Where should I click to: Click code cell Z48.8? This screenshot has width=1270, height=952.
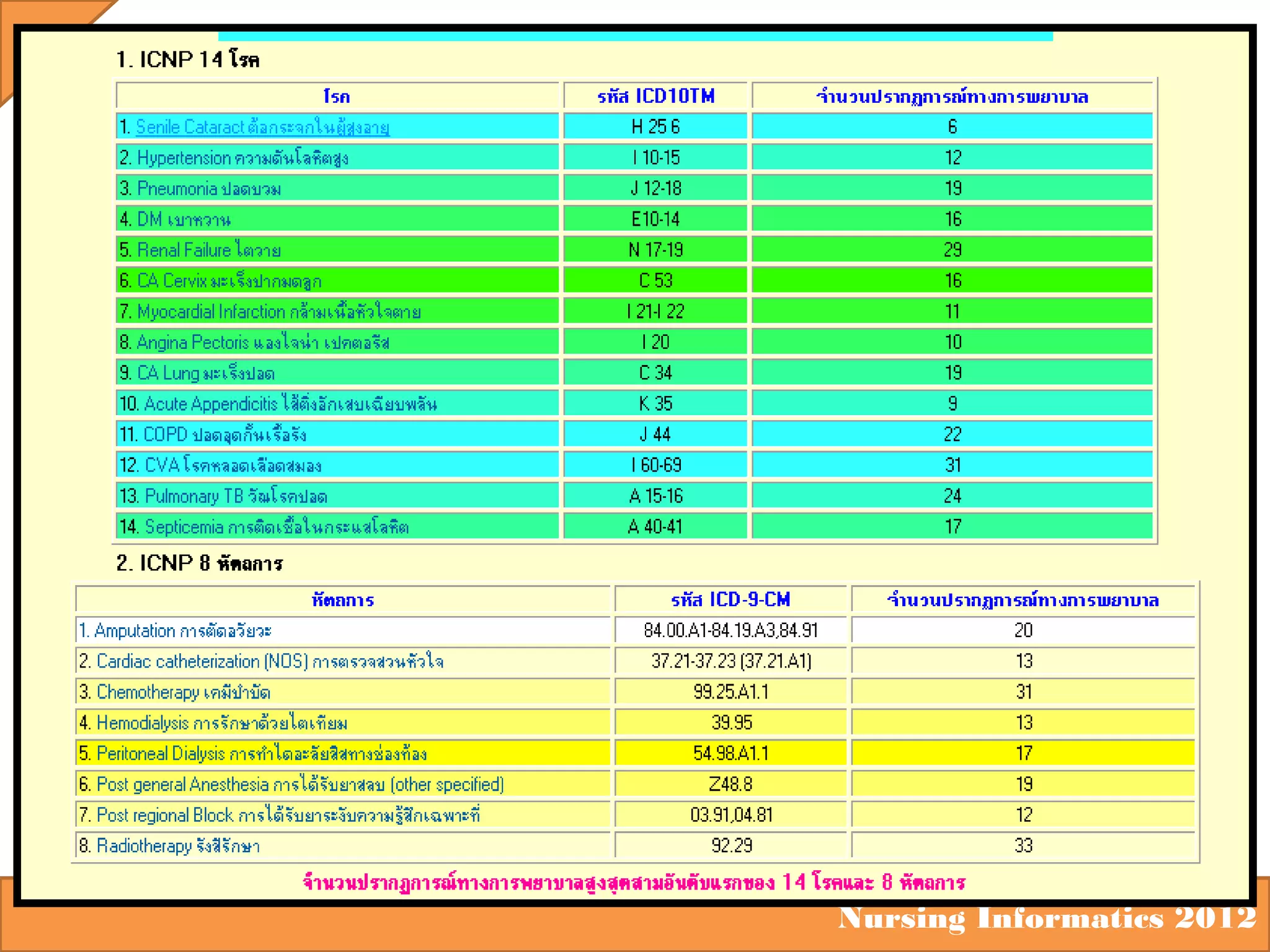click(x=730, y=784)
